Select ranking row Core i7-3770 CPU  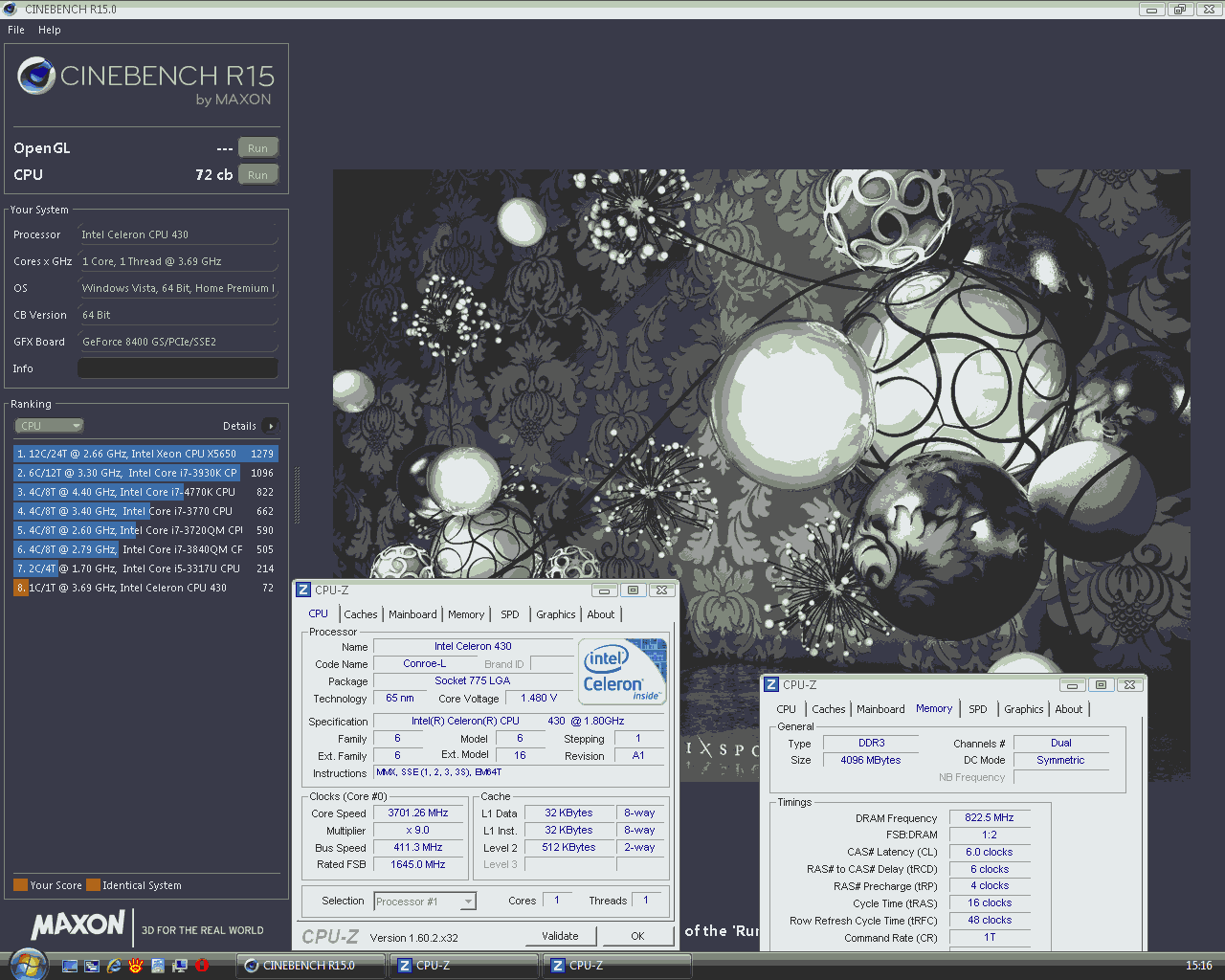click(x=145, y=511)
